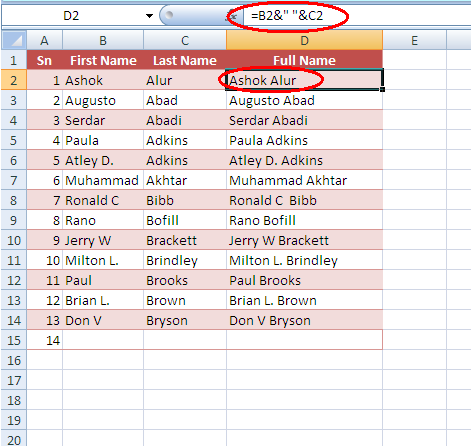Select last name cell 'Bofill'
Image resolution: width=471 pixels, height=446 pixels.
[x=185, y=220]
